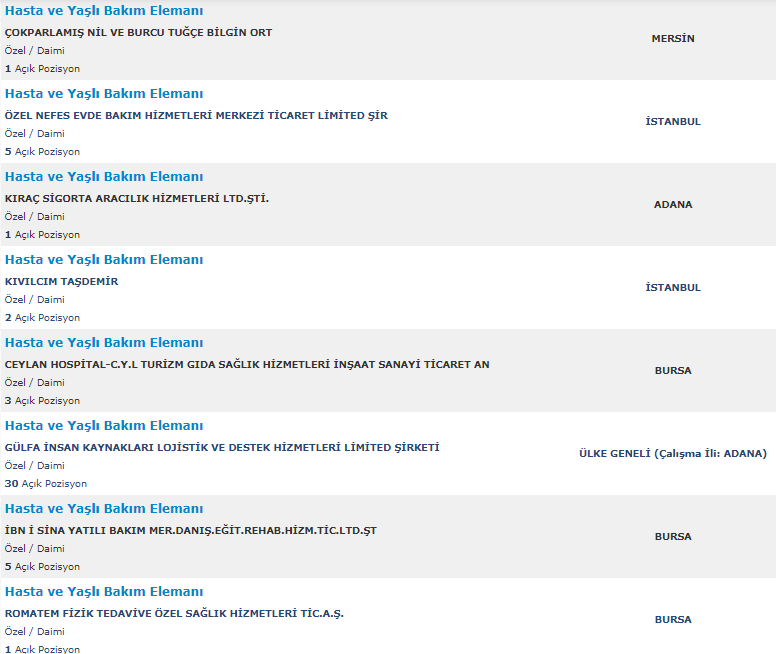Open the ROMATEM FİZİK TEDAVİ job title link
The image size is (776, 654).
click(104, 592)
